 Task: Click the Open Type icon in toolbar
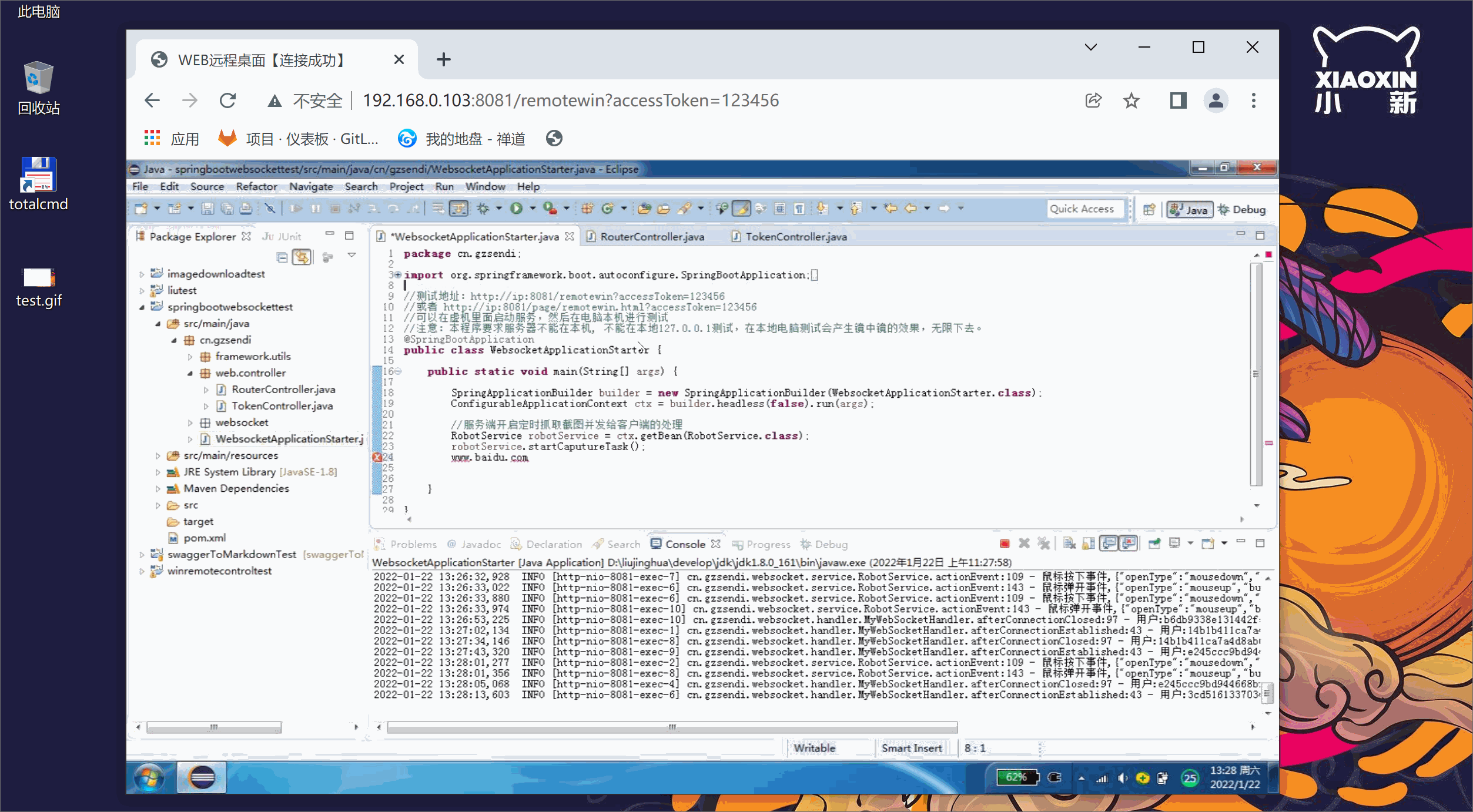point(644,209)
